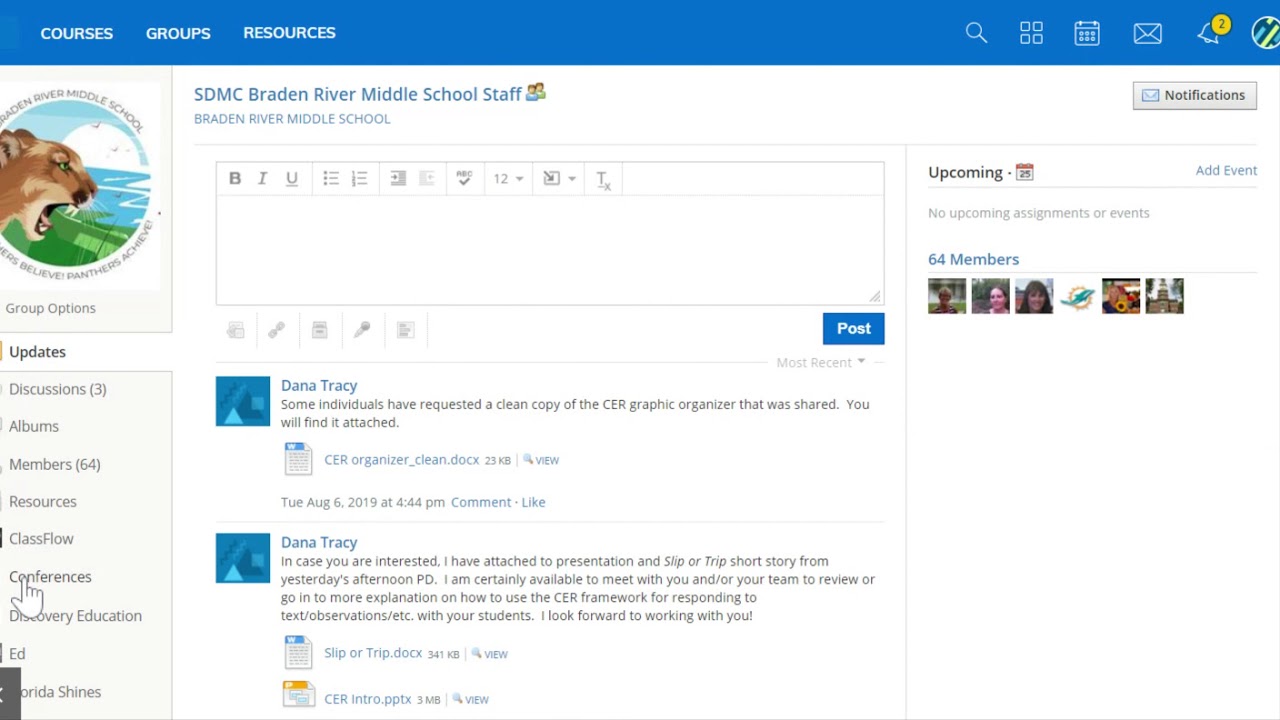The image size is (1280, 720).
Task: Open CER organizer_clean.docx attachment
Action: point(401,459)
